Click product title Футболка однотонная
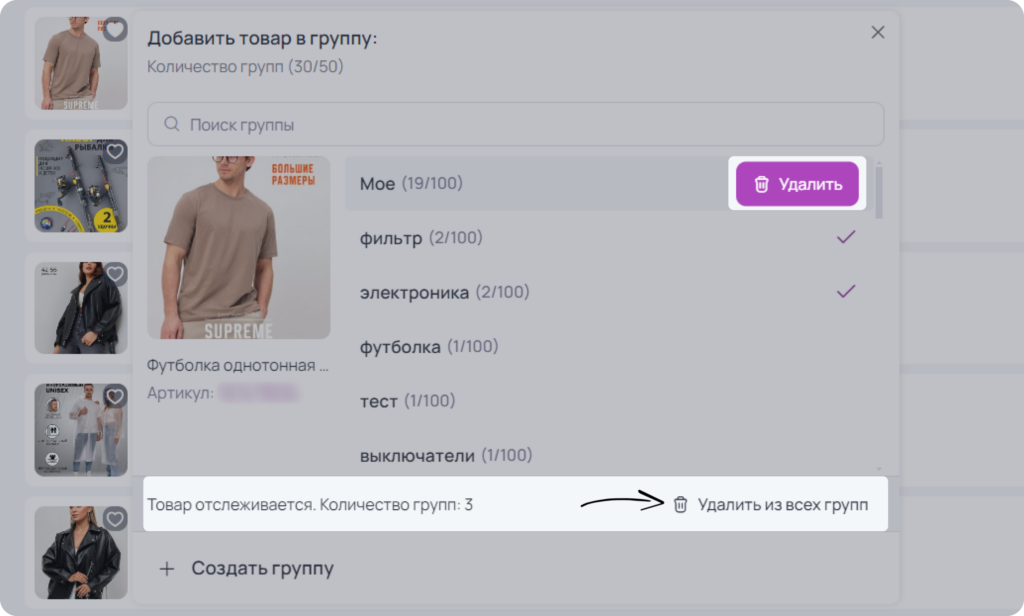Screen dimensions: 1024x616 [x=238, y=365]
